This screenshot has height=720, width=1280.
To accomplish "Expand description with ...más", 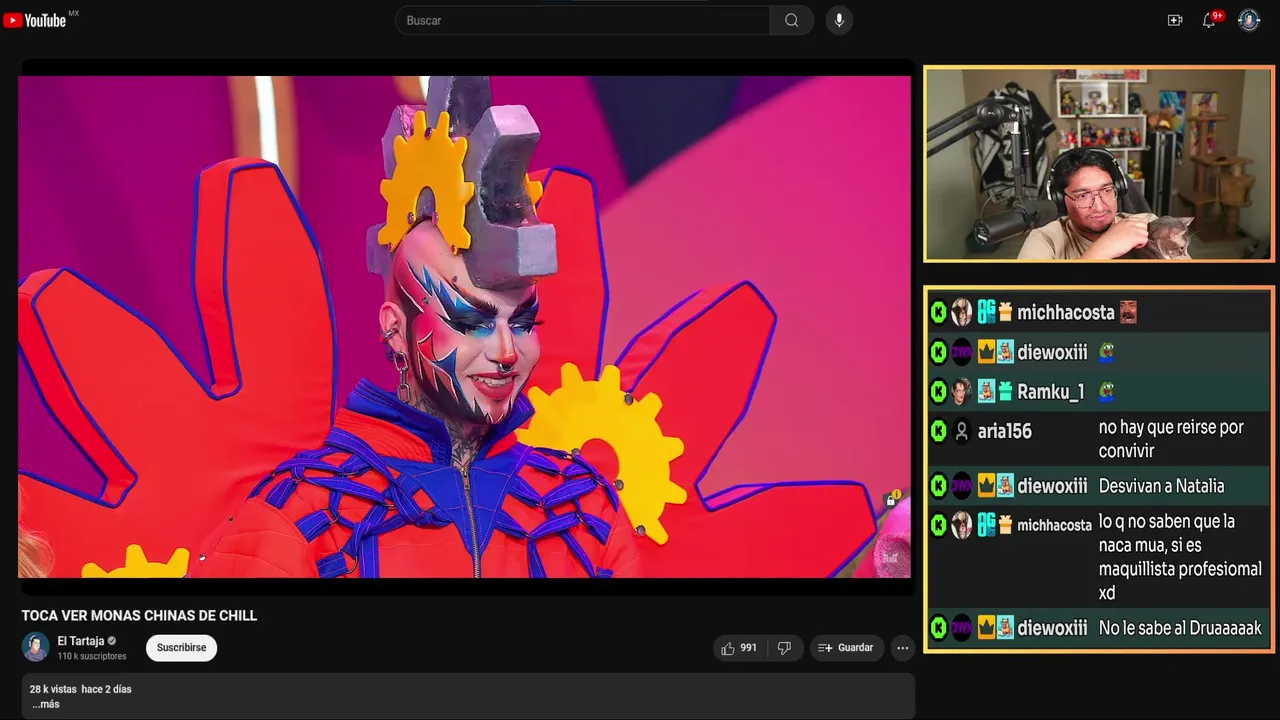I will click(x=46, y=704).
